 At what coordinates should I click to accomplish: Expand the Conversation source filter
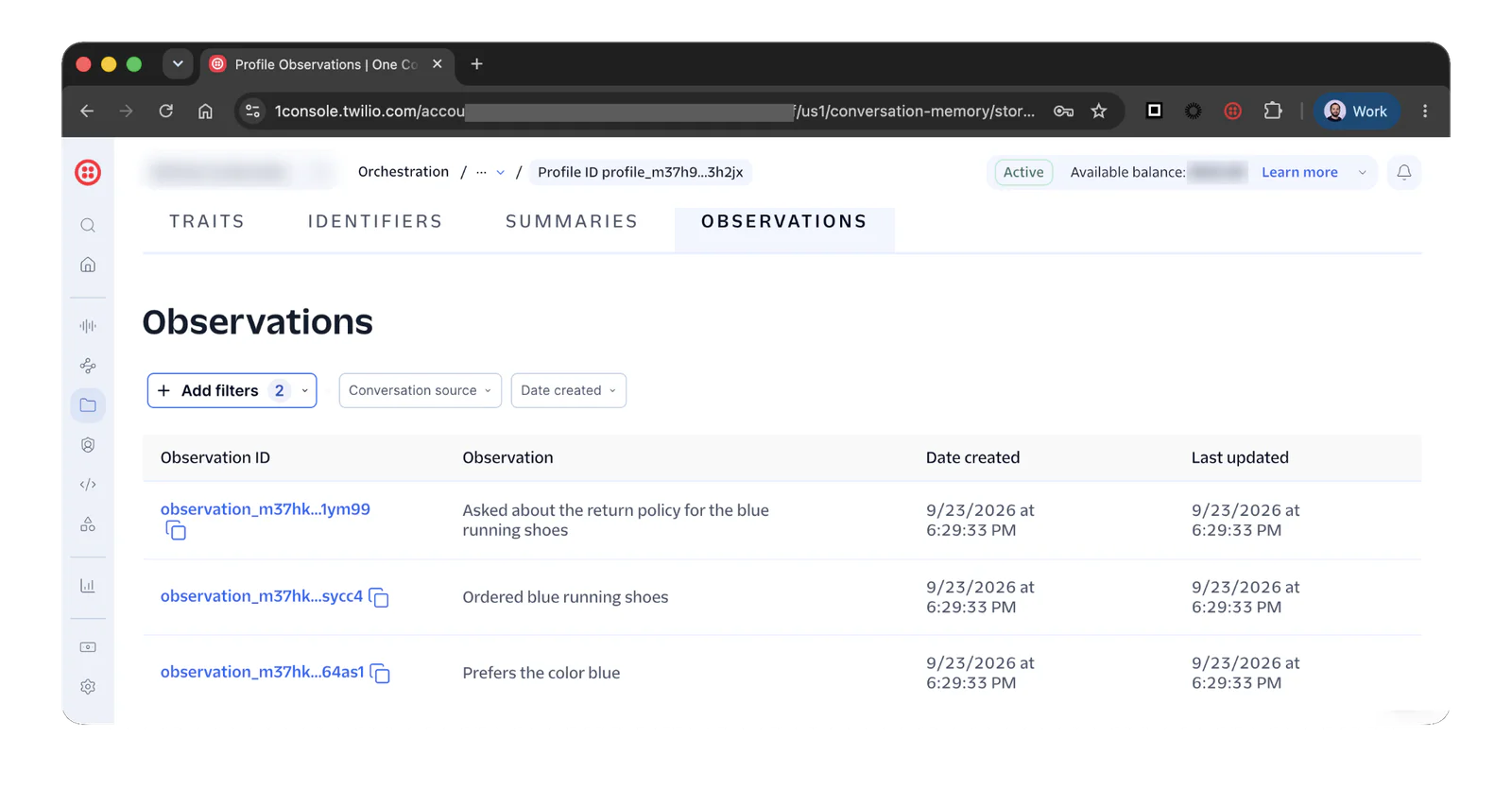(x=420, y=390)
